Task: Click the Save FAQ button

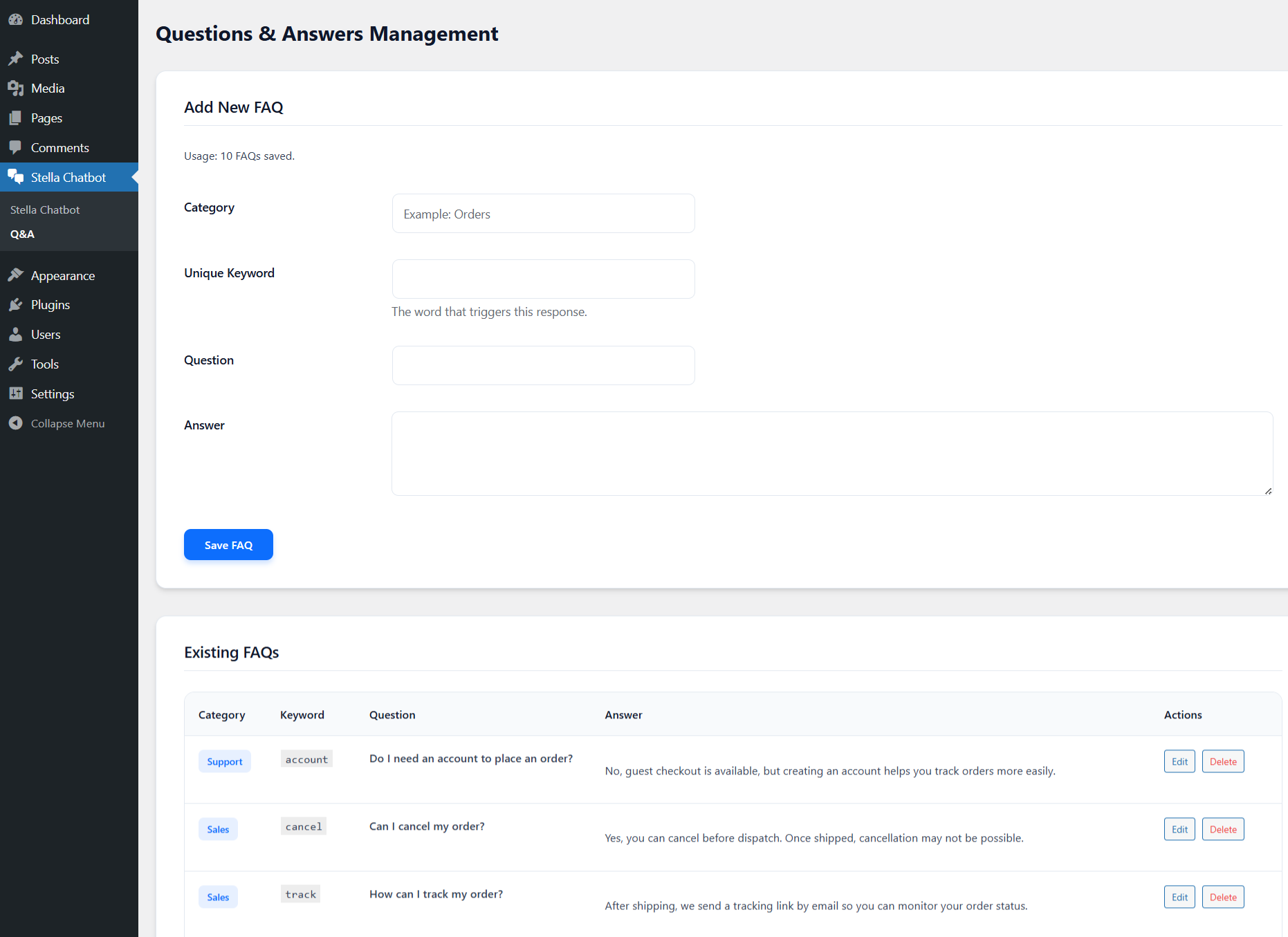Action: [x=228, y=544]
